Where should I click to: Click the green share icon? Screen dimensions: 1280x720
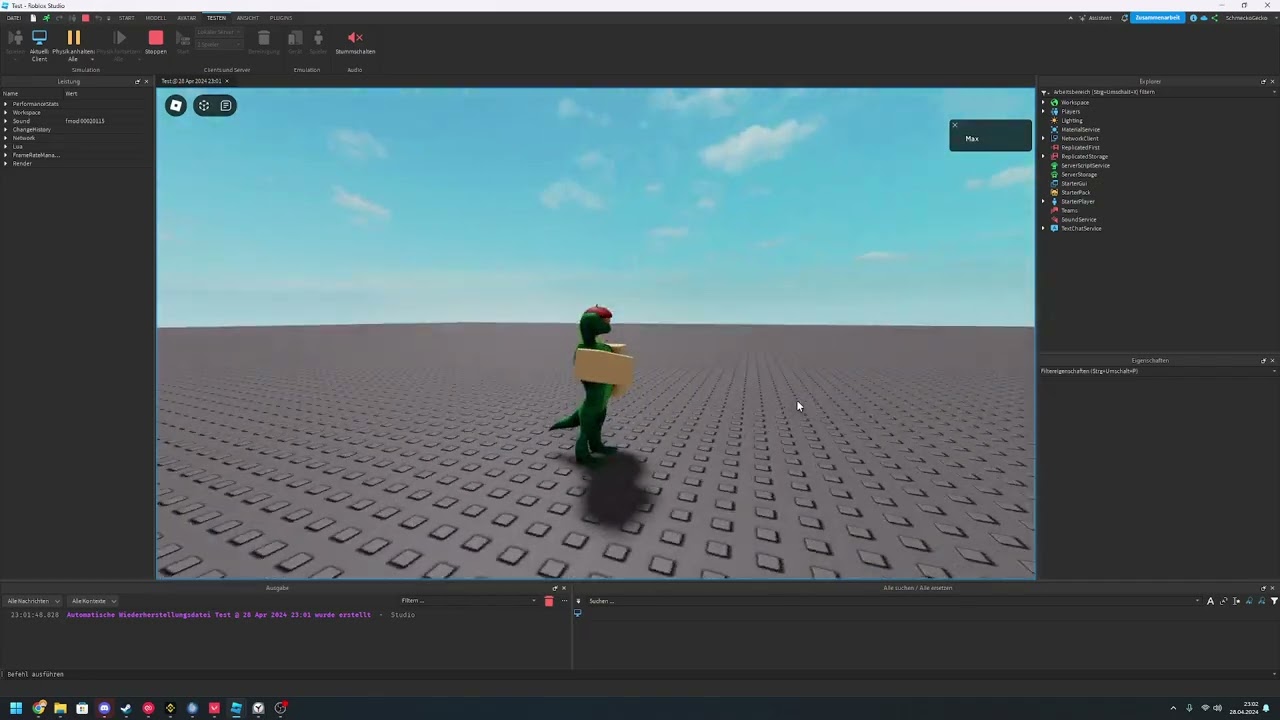click(1215, 18)
